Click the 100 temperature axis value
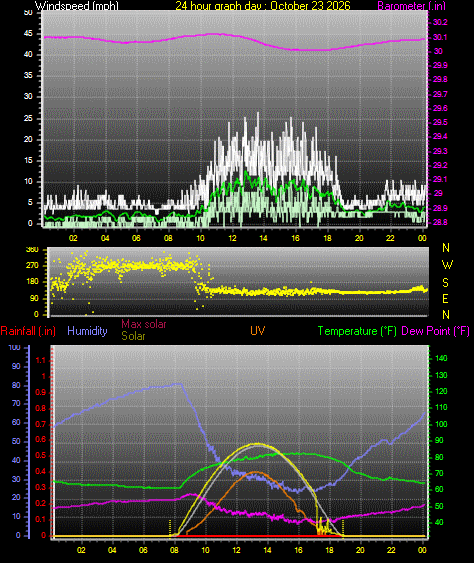The width and height of the screenshot is (474, 563). (441, 424)
